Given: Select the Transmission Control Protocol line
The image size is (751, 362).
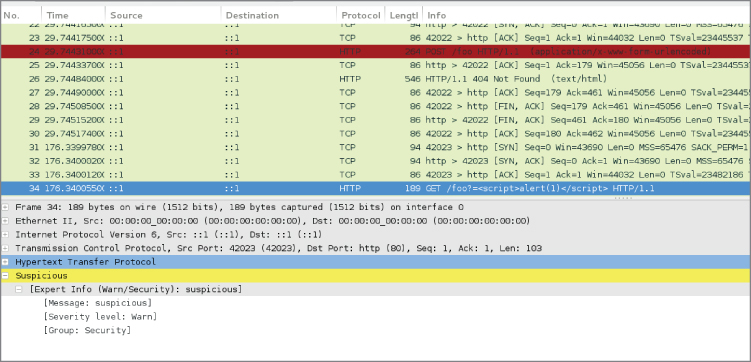Looking at the screenshot, I should point(376,249).
